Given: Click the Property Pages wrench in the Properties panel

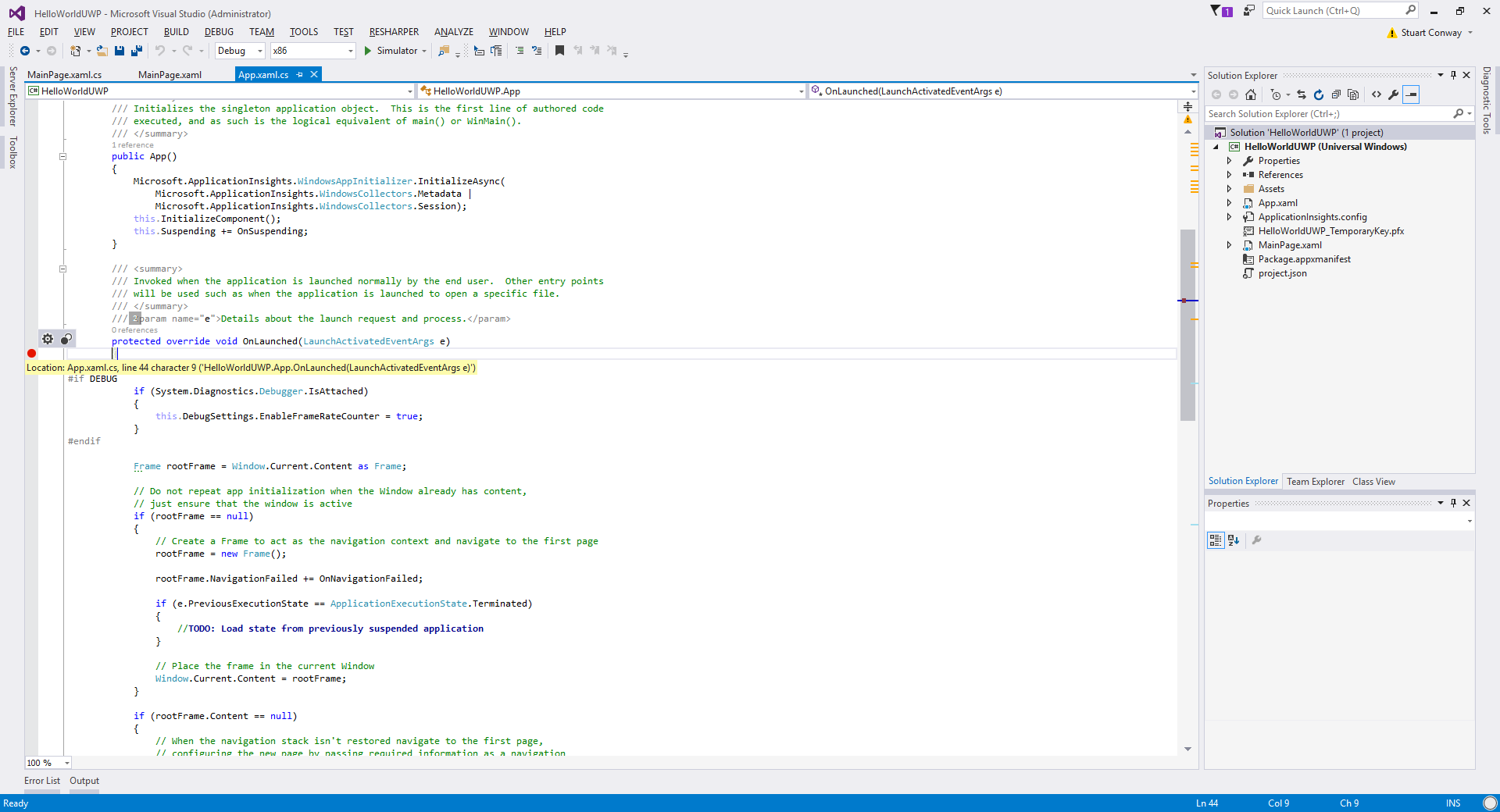Looking at the screenshot, I should pyautogui.click(x=1257, y=540).
